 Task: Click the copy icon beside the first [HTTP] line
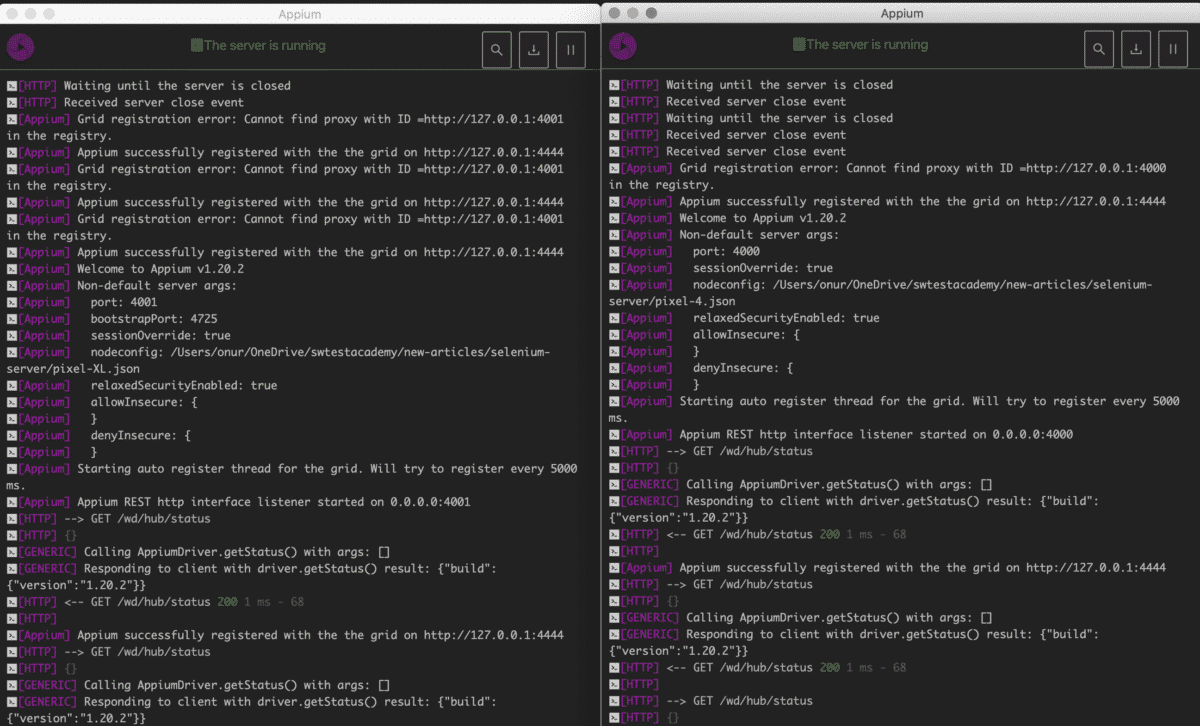(x=10, y=85)
